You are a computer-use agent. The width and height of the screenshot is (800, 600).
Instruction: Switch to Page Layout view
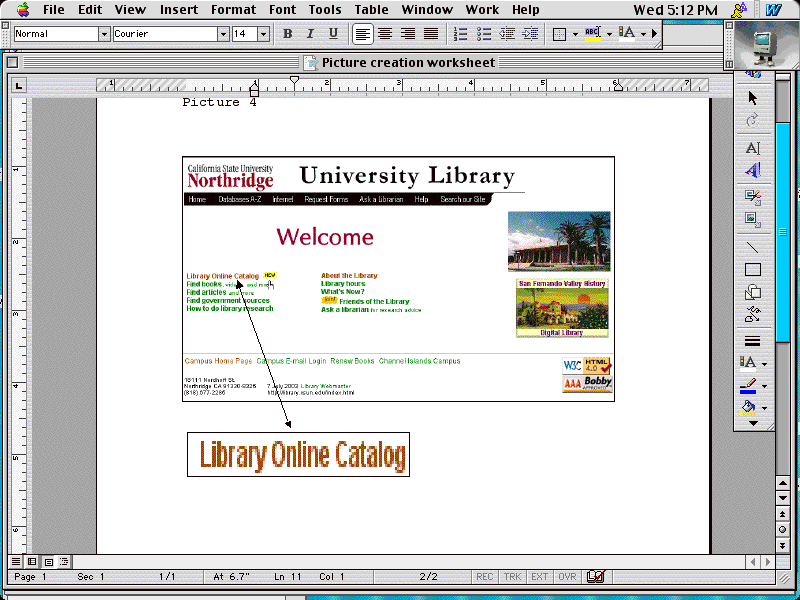point(48,562)
